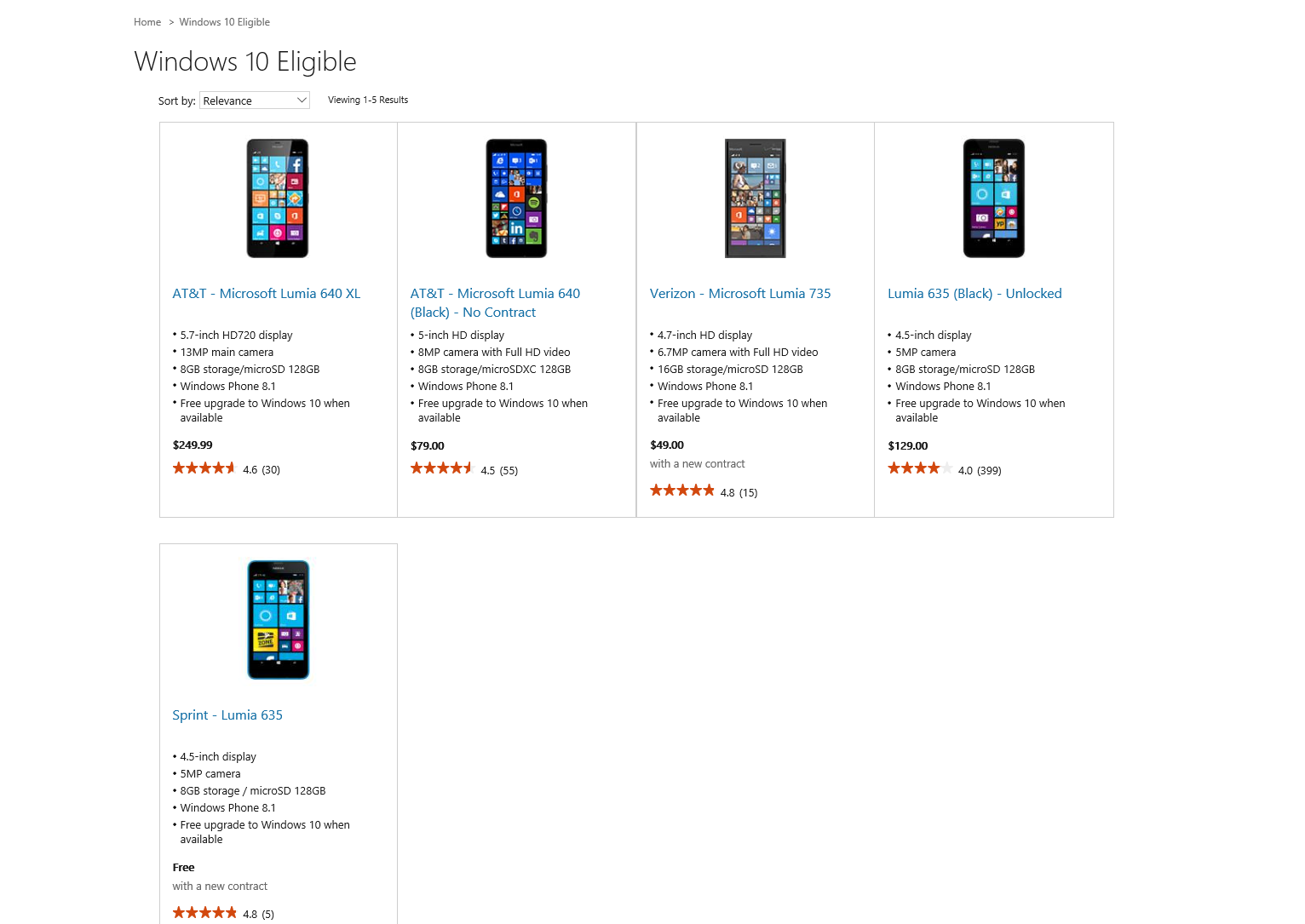Open Verizon - Microsoft Lumia 735 title

[x=740, y=294]
